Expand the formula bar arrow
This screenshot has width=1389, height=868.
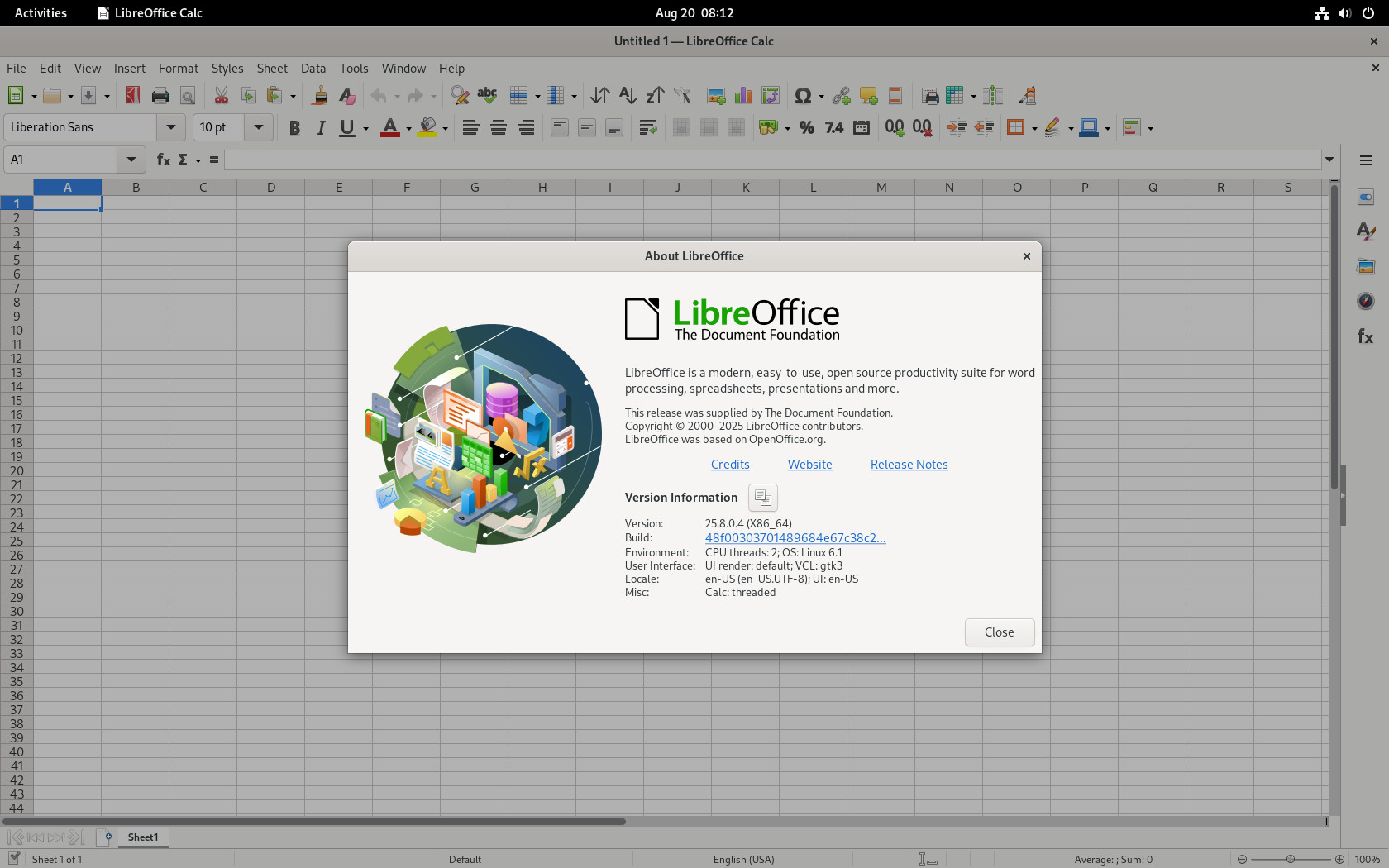pyautogui.click(x=1329, y=160)
